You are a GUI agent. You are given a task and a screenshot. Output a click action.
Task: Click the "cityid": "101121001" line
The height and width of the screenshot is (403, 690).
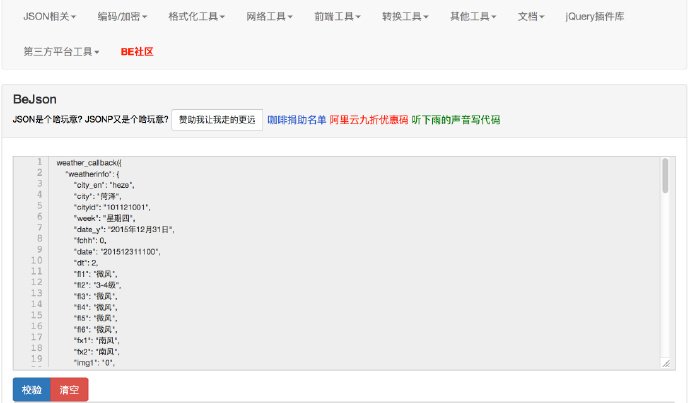coord(112,207)
